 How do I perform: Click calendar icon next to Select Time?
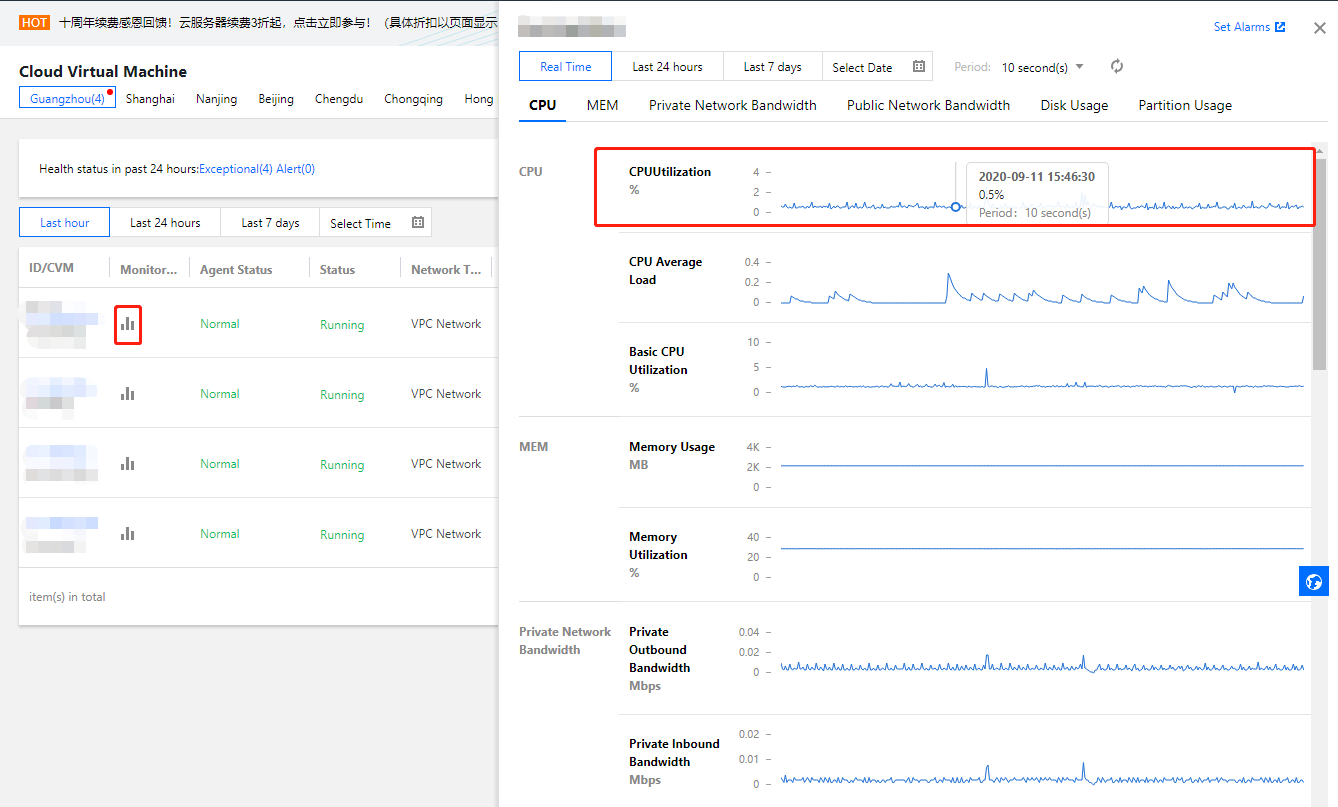[418, 223]
